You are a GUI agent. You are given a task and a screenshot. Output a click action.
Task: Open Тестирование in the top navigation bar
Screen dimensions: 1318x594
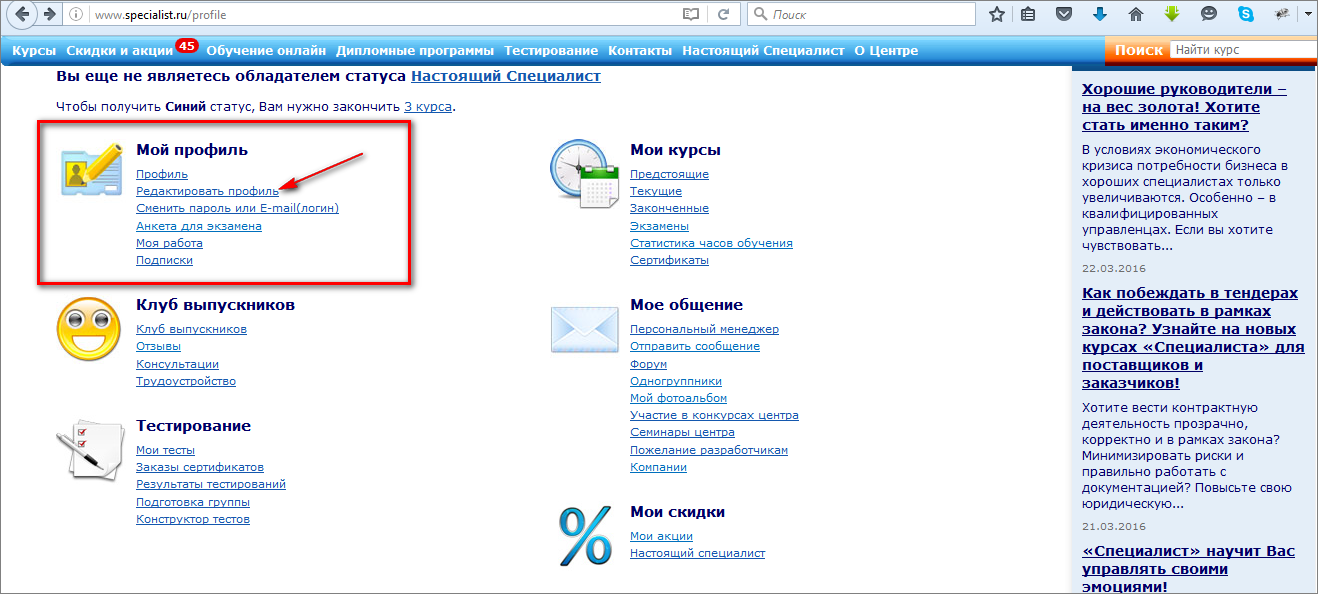click(551, 50)
